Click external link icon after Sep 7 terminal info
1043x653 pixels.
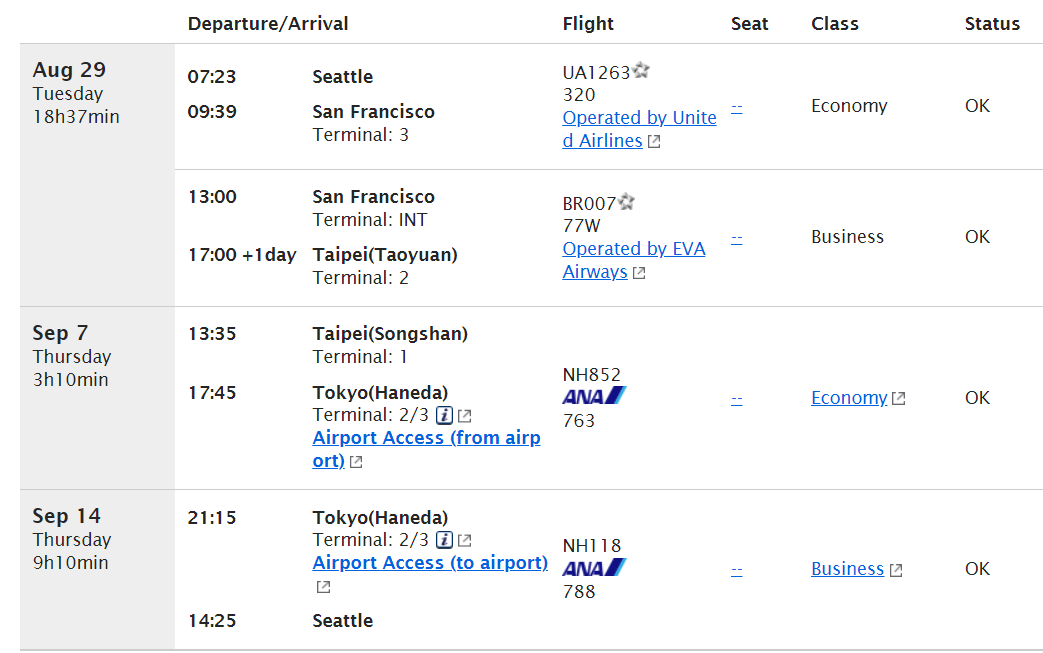[x=465, y=416]
